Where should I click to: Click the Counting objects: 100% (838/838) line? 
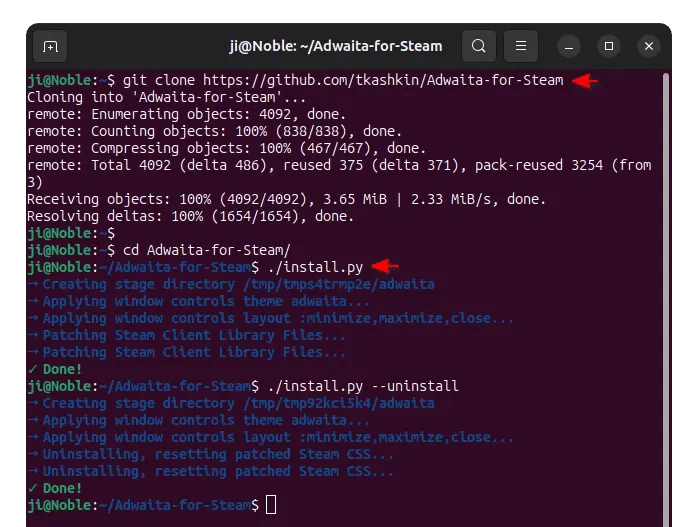pos(214,131)
